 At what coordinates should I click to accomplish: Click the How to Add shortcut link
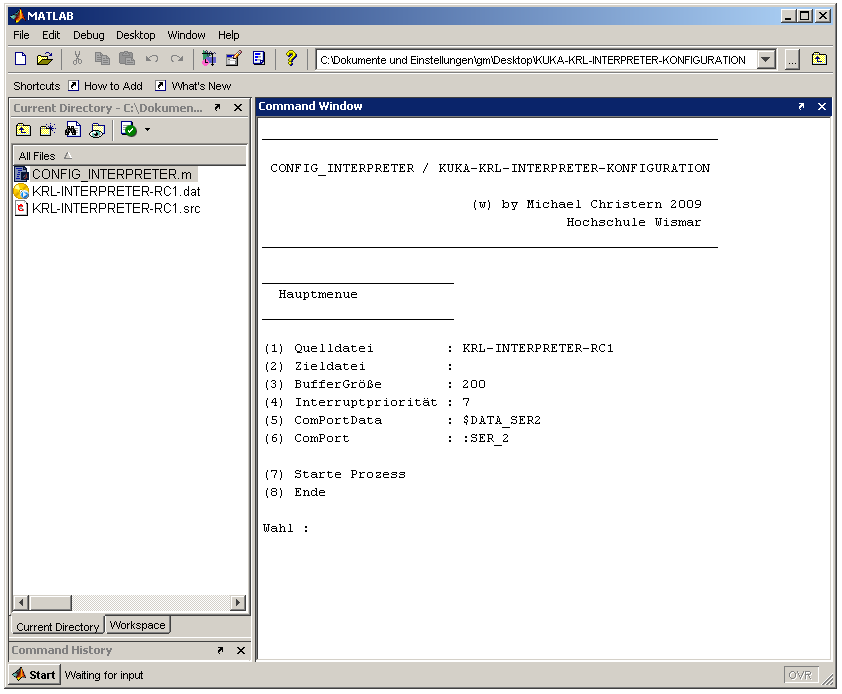pyautogui.click(x=105, y=86)
